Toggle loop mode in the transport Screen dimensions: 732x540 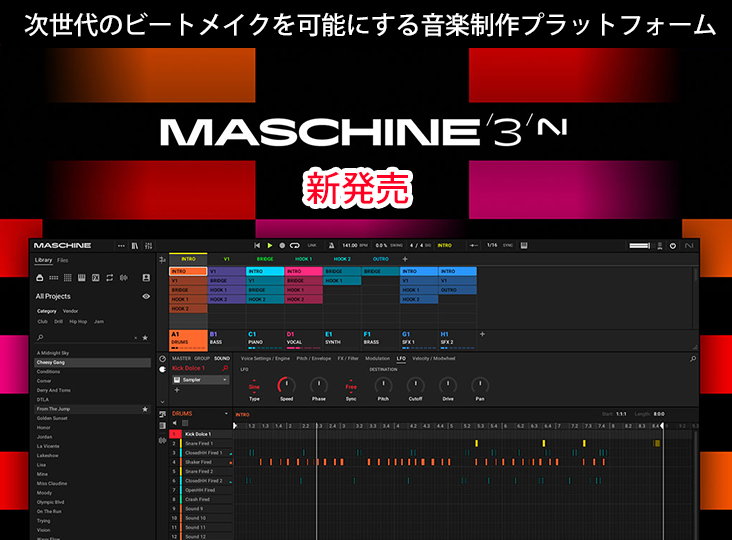tap(295, 245)
